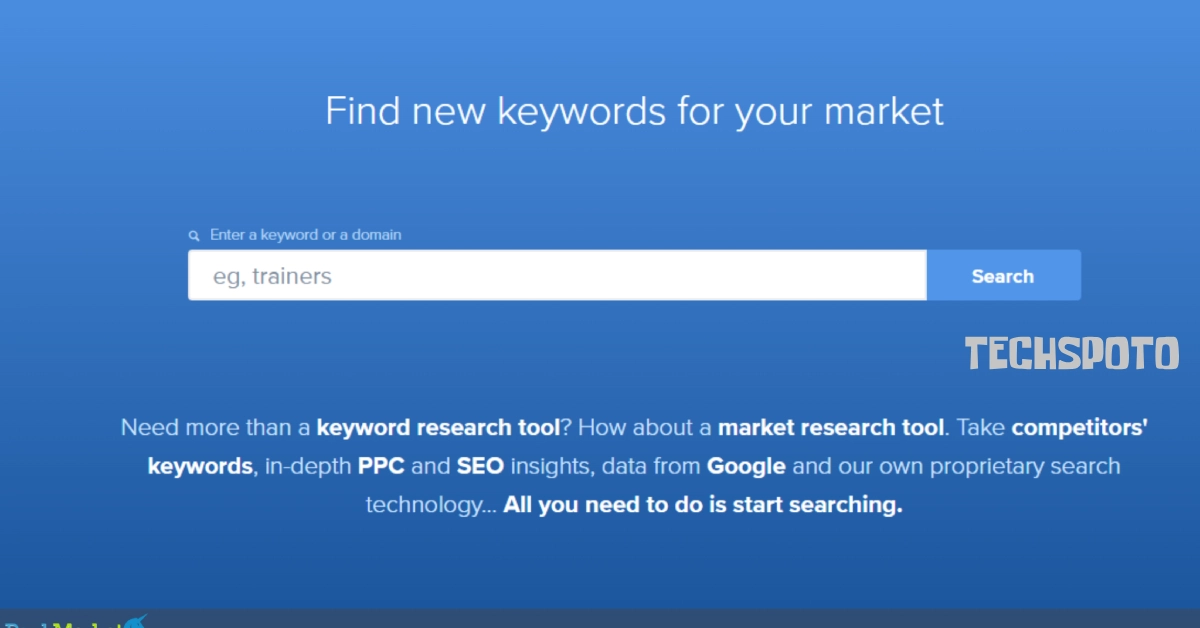Viewport: 1200px width, 628px height.
Task: Click the bold 'SEO' text
Action: (x=480, y=466)
